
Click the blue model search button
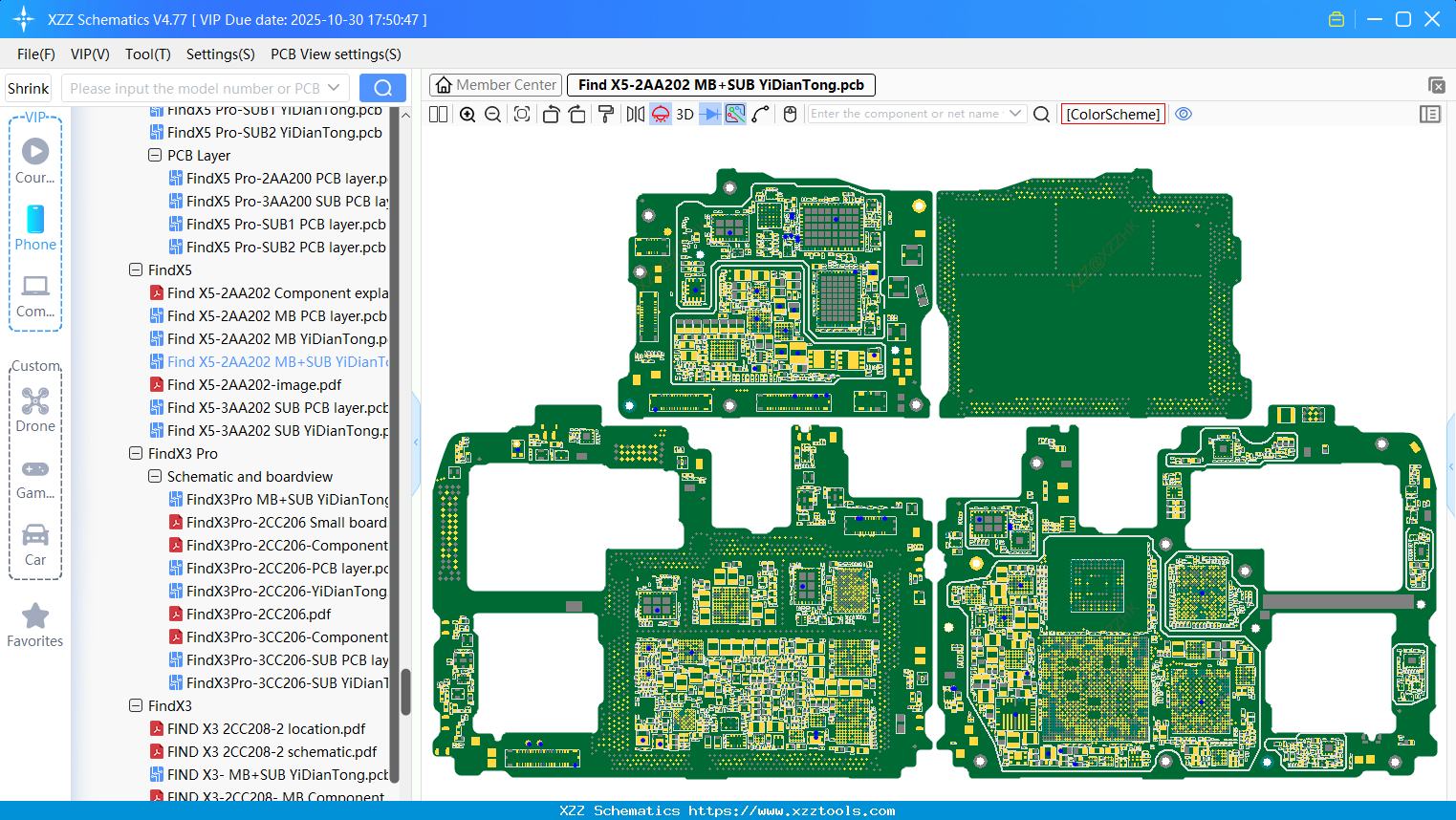click(x=382, y=88)
